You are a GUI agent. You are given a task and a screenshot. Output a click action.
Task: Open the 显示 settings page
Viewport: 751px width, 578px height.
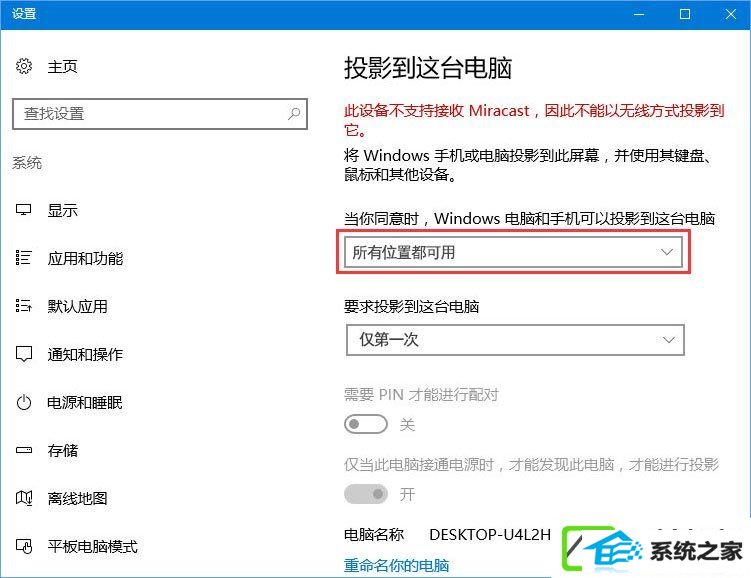tap(62, 210)
